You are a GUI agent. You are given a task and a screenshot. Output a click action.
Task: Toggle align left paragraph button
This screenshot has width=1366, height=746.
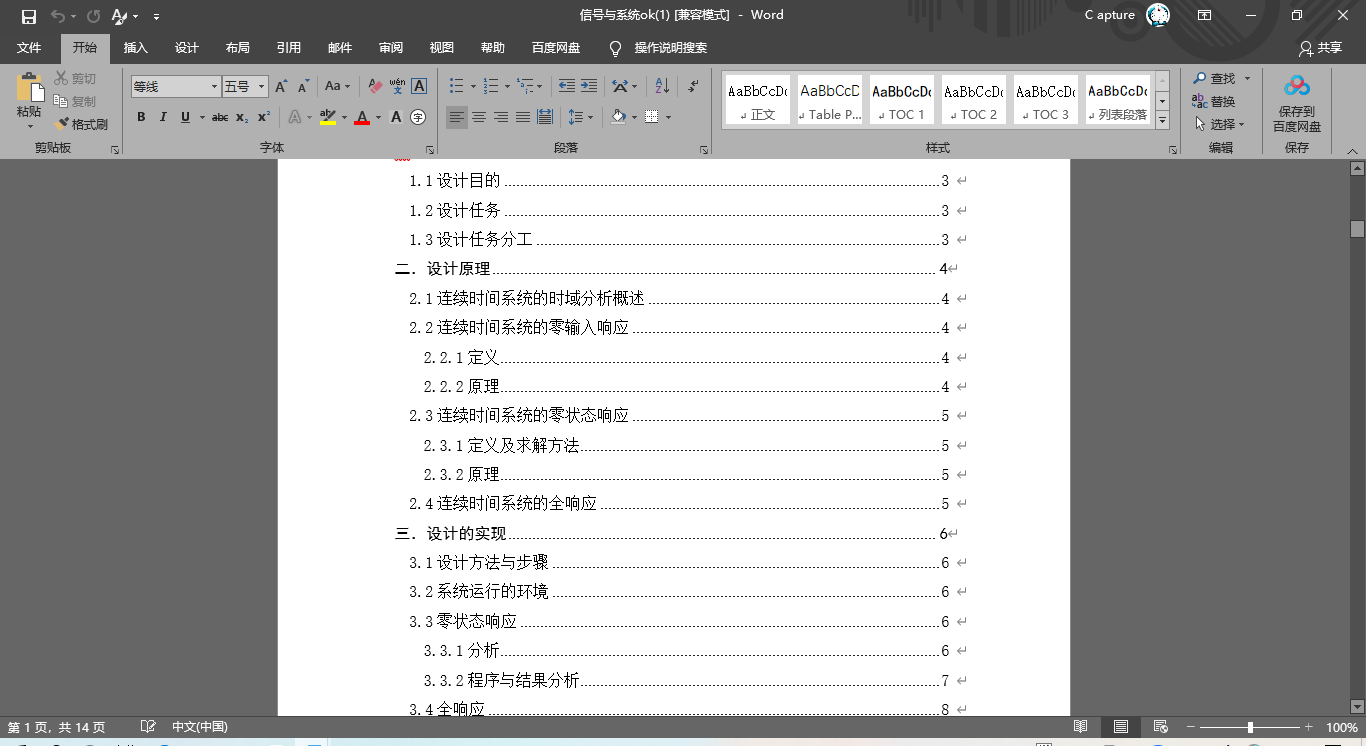click(x=457, y=117)
